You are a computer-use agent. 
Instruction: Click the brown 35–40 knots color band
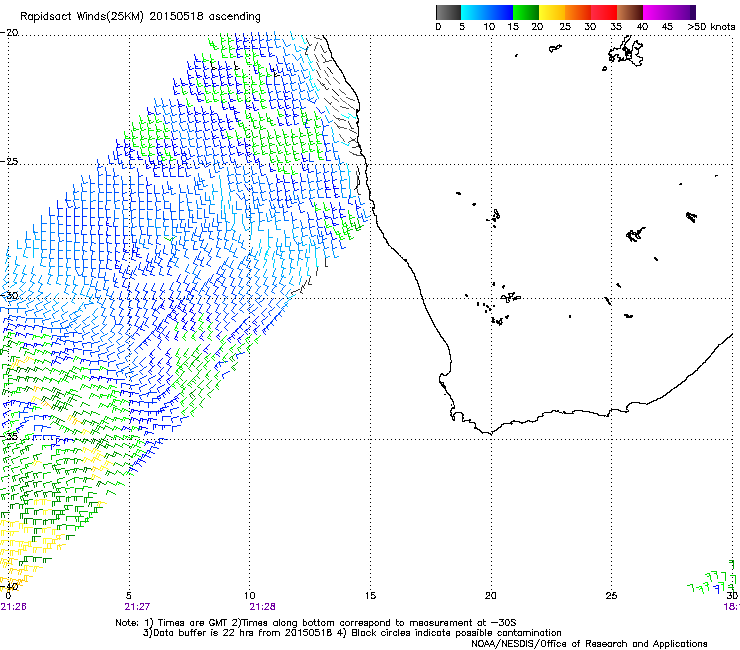(630, 12)
